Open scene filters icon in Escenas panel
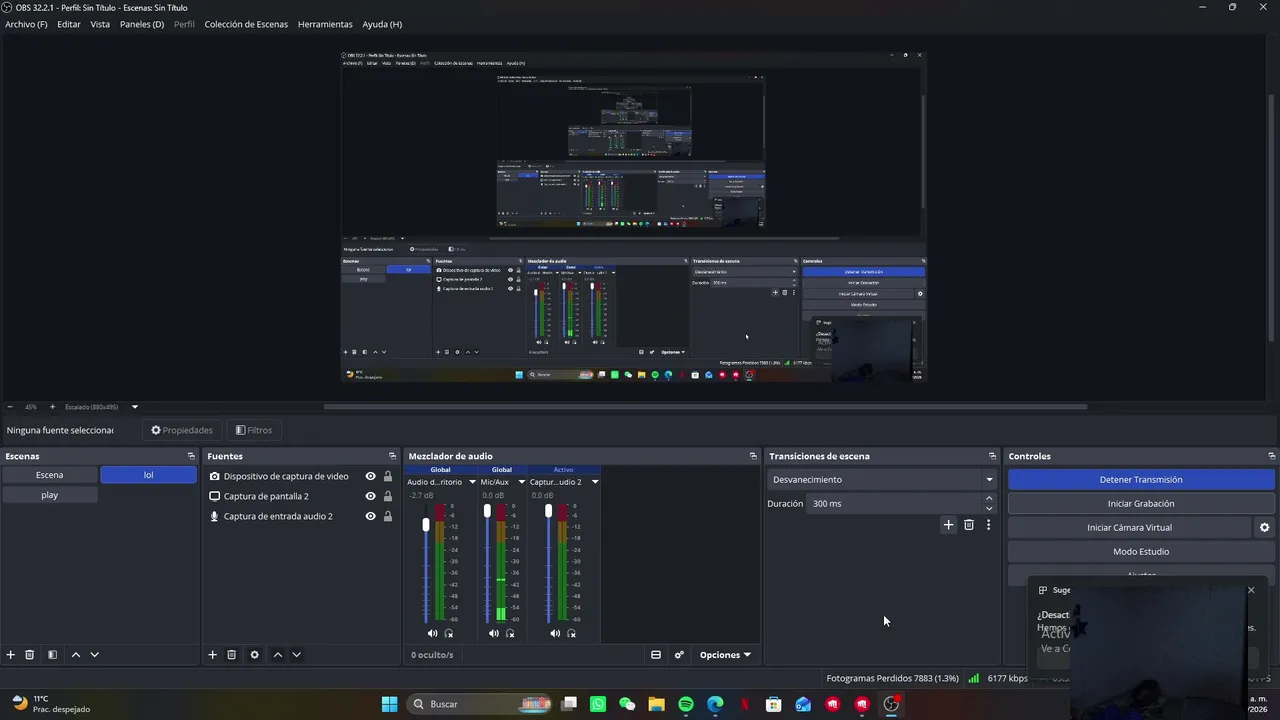Viewport: 1280px width, 720px height. tap(52, 655)
